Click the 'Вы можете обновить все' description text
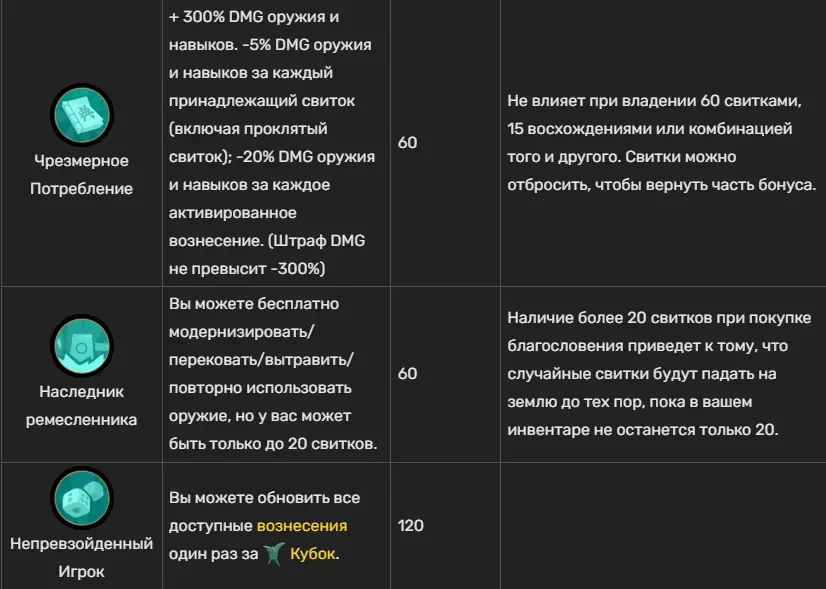Screen dimensions: 826x589 [x=264, y=498]
